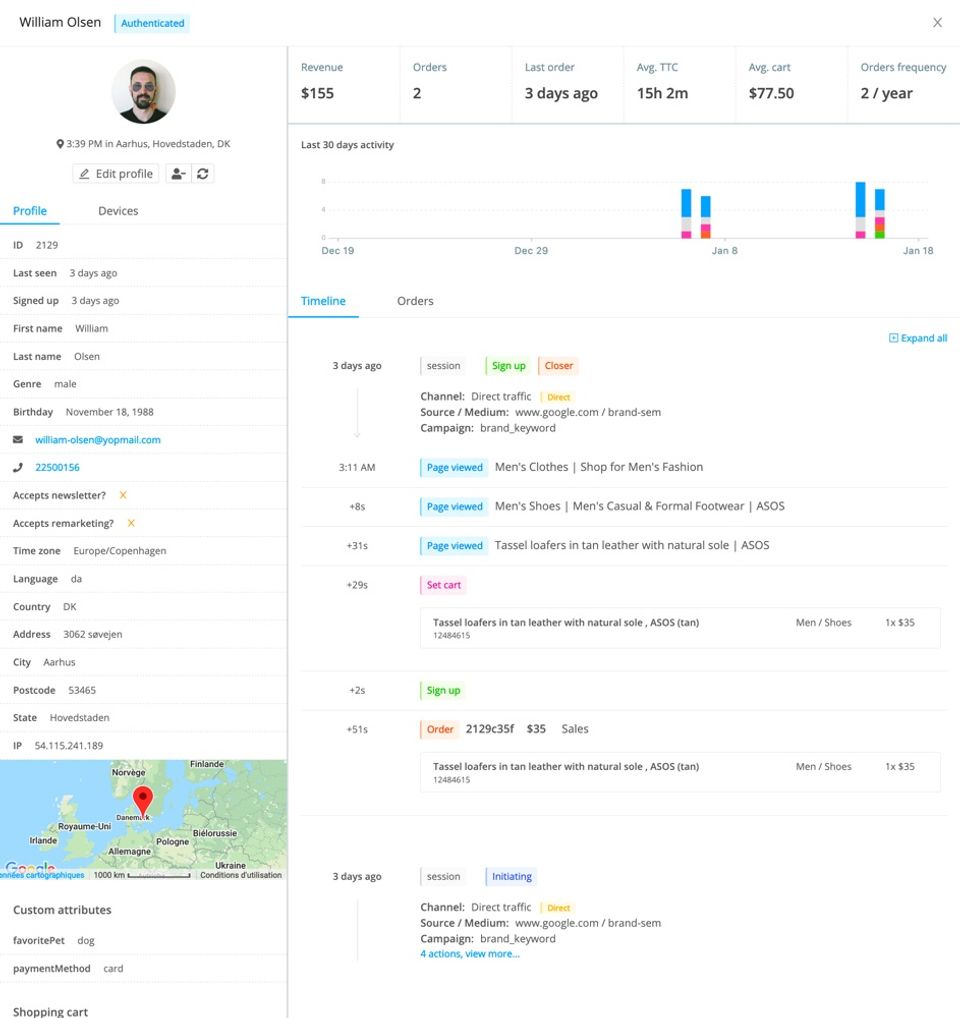Click the Accepts remarketing X mark
This screenshot has width=960, height=1018.
coord(130,523)
